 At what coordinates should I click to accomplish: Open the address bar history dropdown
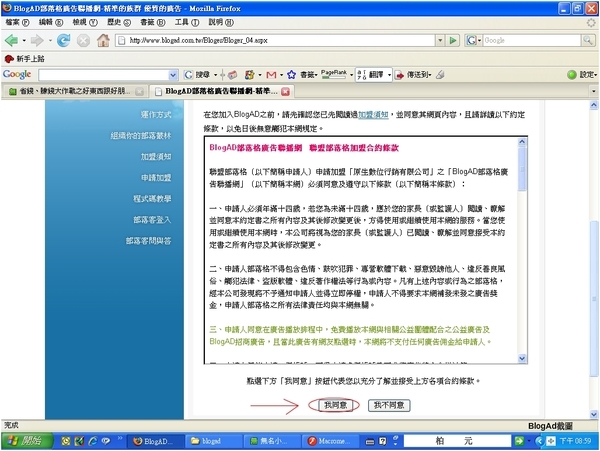click(440, 40)
